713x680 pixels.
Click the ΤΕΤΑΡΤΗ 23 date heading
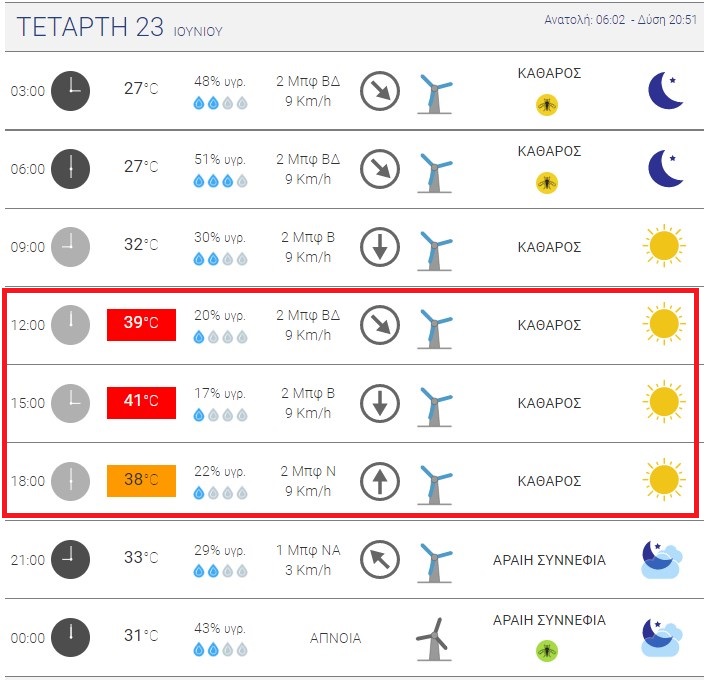(90, 26)
